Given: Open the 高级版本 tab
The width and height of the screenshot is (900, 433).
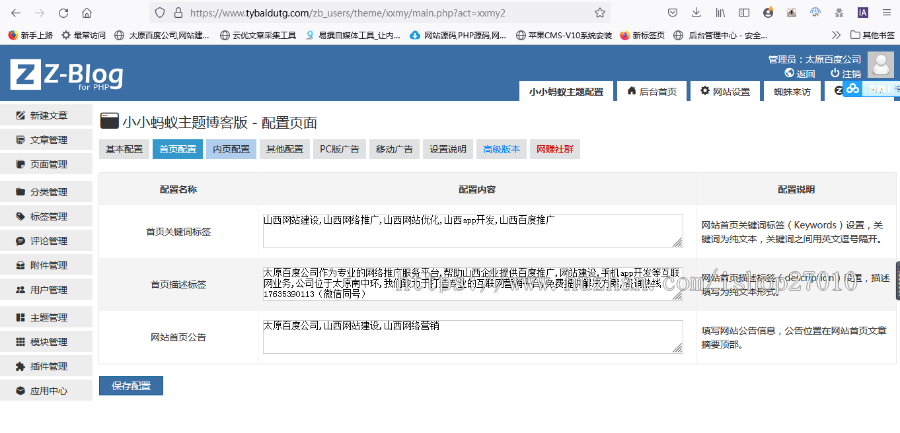Looking at the screenshot, I should pyautogui.click(x=502, y=149).
